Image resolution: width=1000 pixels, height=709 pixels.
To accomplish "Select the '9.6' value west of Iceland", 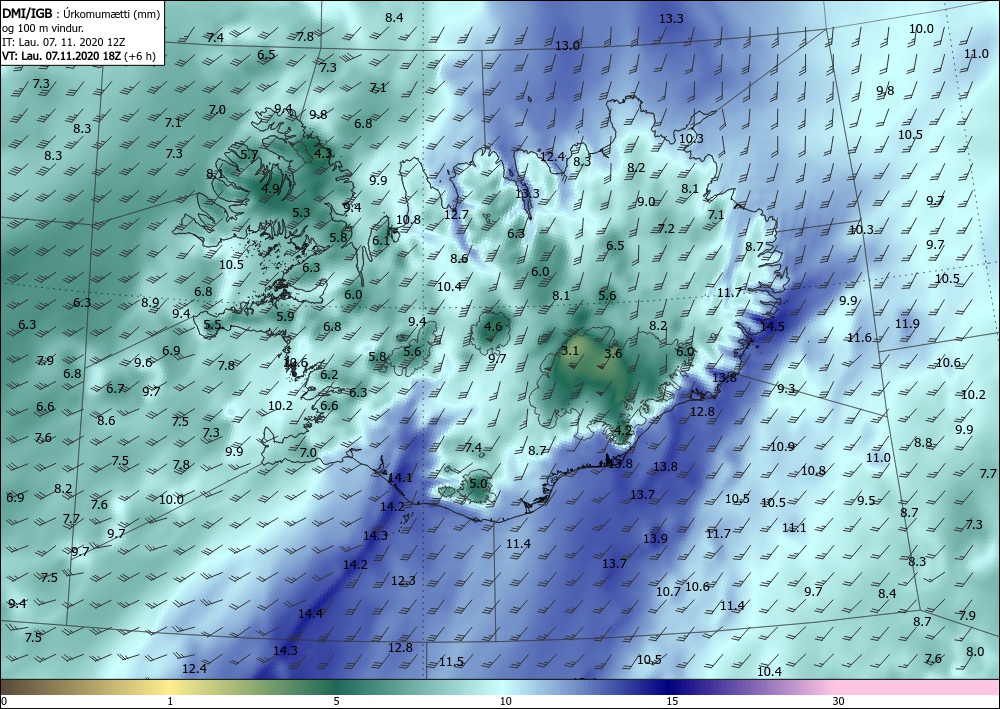I will pos(143,363).
